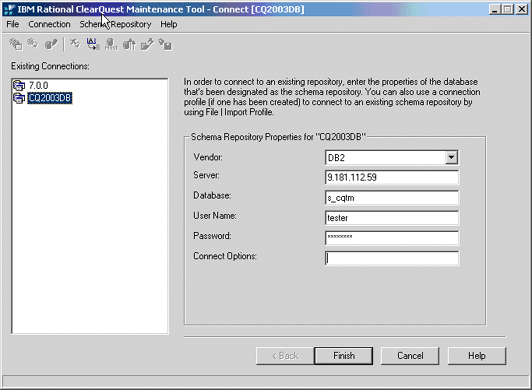Click the 'Existing Connections:' label

(50, 66)
